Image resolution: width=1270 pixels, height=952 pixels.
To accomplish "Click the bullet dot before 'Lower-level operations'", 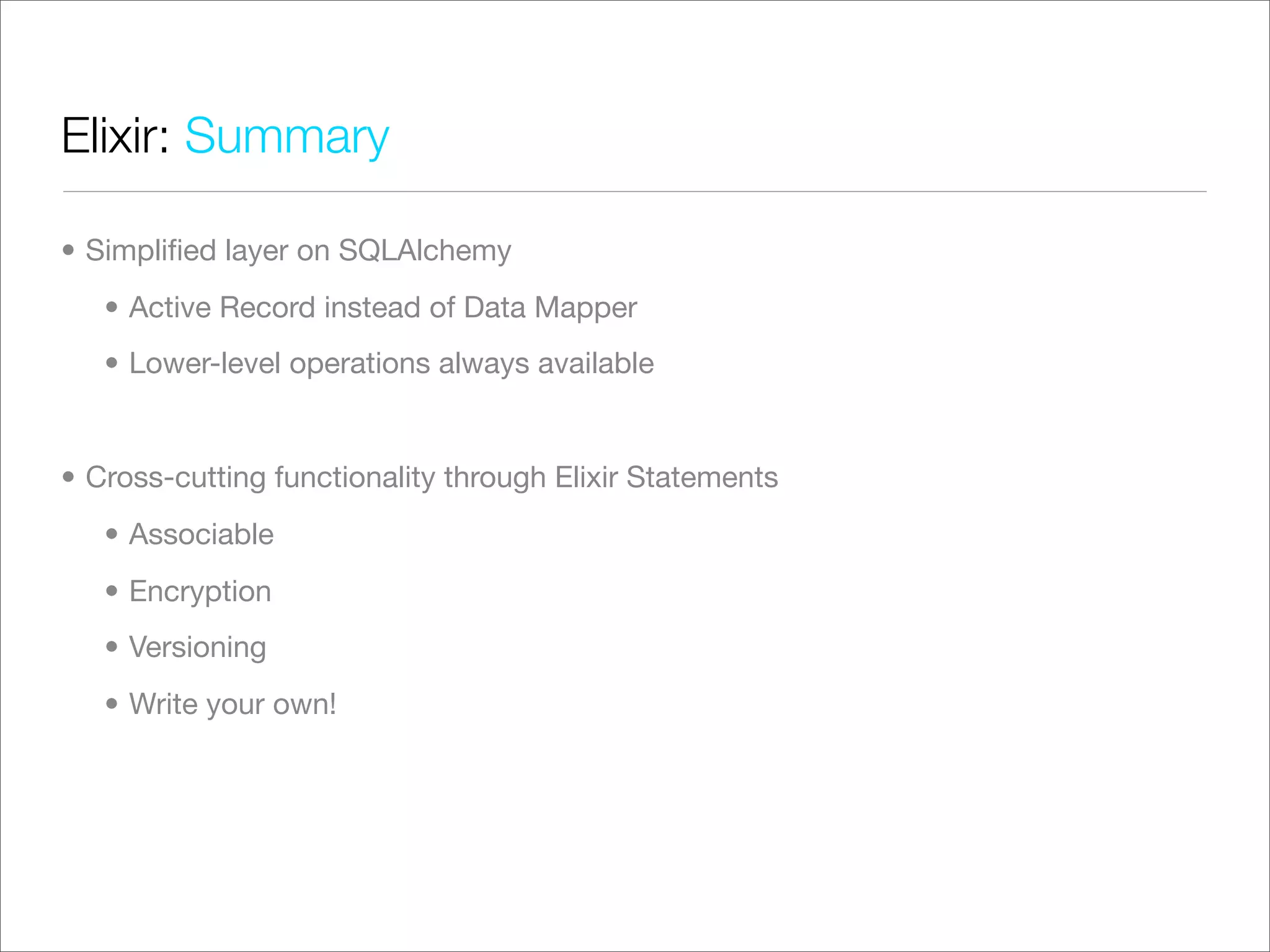I will (112, 363).
